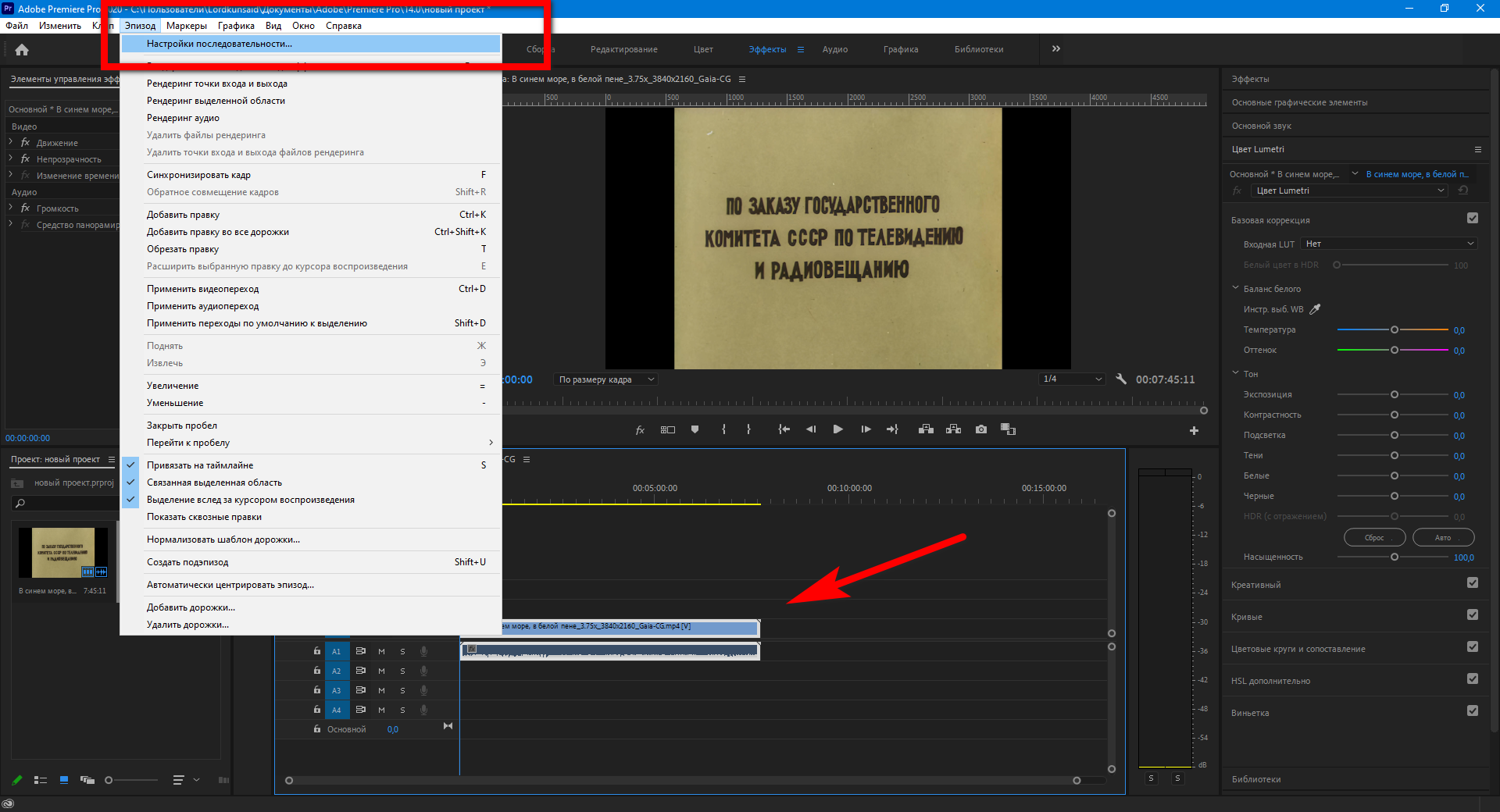This screenshot has width=1500, height=812.
Task: Mute audio track A2
Action: tap(381, 671)
